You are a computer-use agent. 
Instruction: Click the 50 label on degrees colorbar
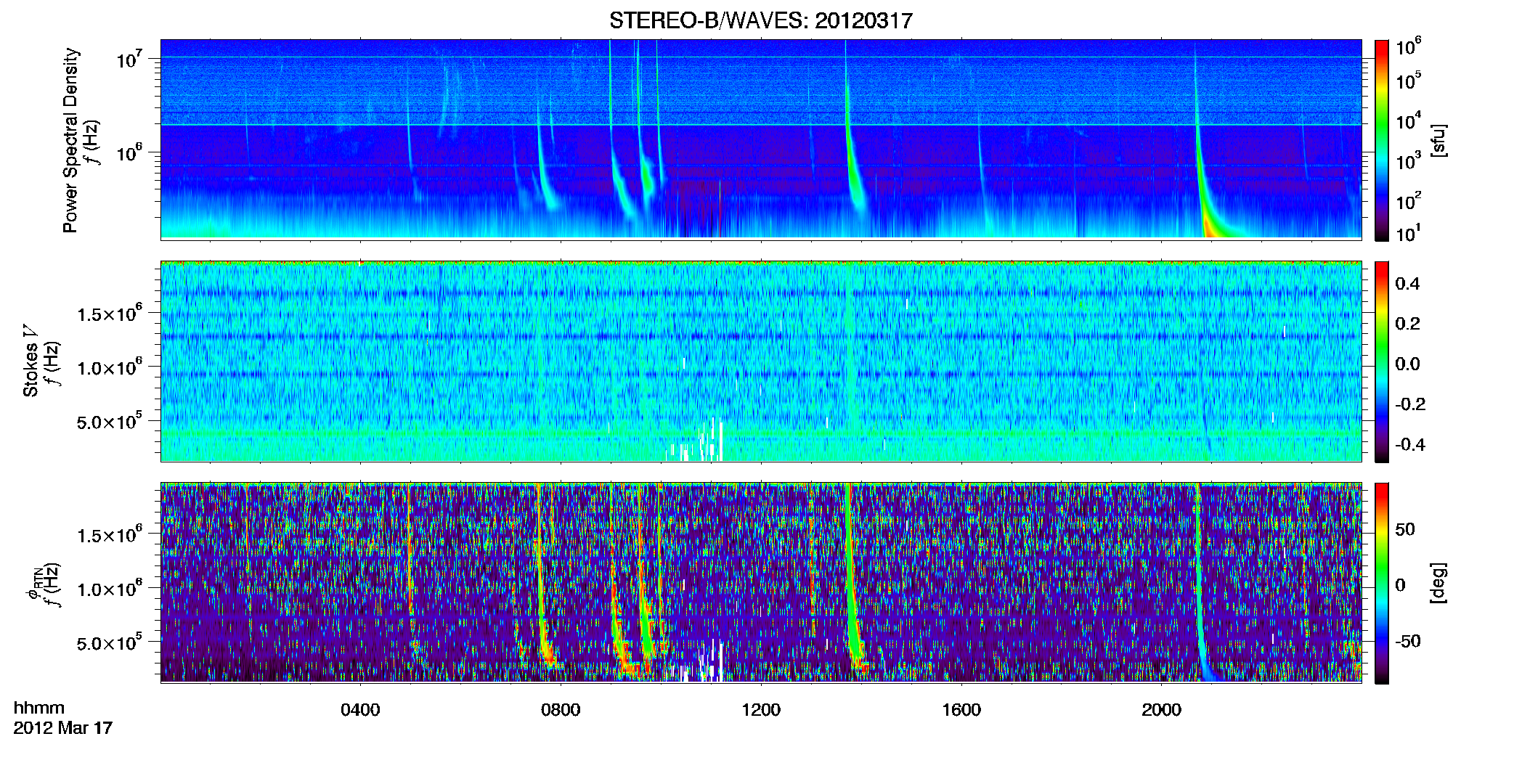coord(1405,529)
